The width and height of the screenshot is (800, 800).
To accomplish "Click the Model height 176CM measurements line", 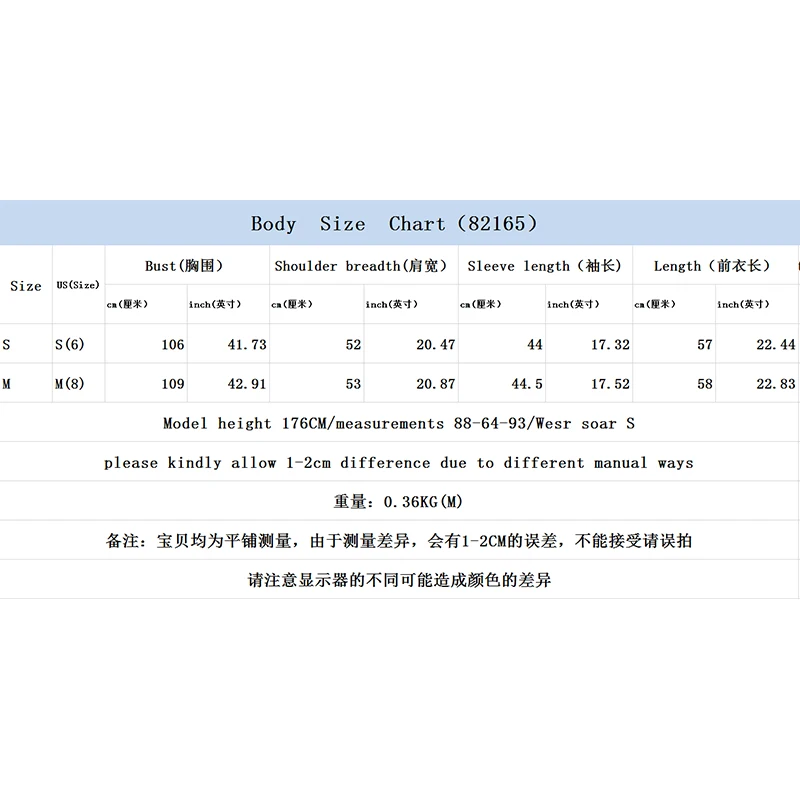I will coord(399,423).
